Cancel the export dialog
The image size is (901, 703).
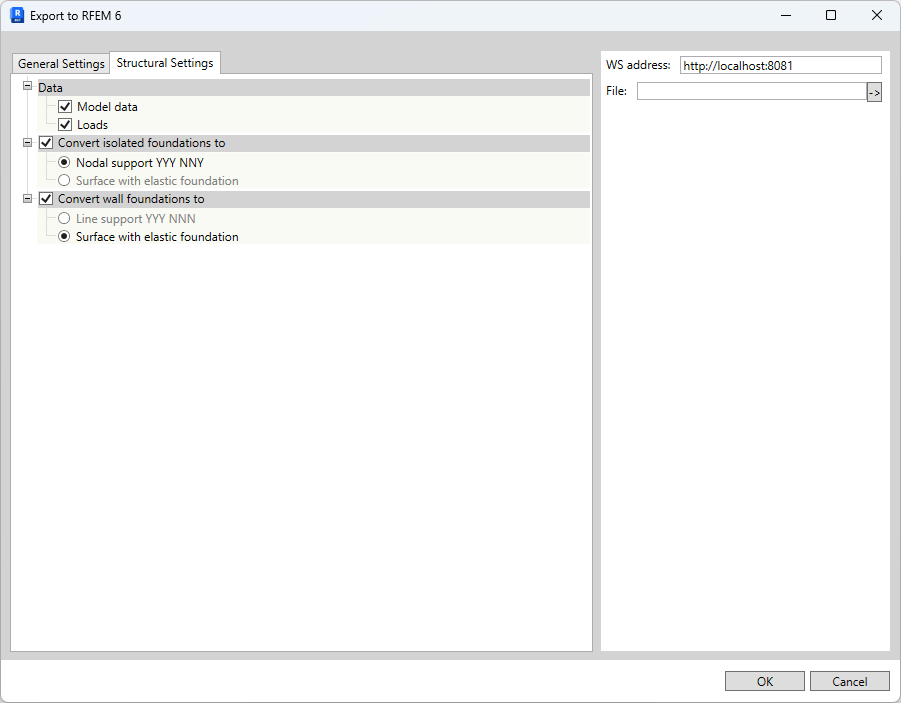point(849,681)
